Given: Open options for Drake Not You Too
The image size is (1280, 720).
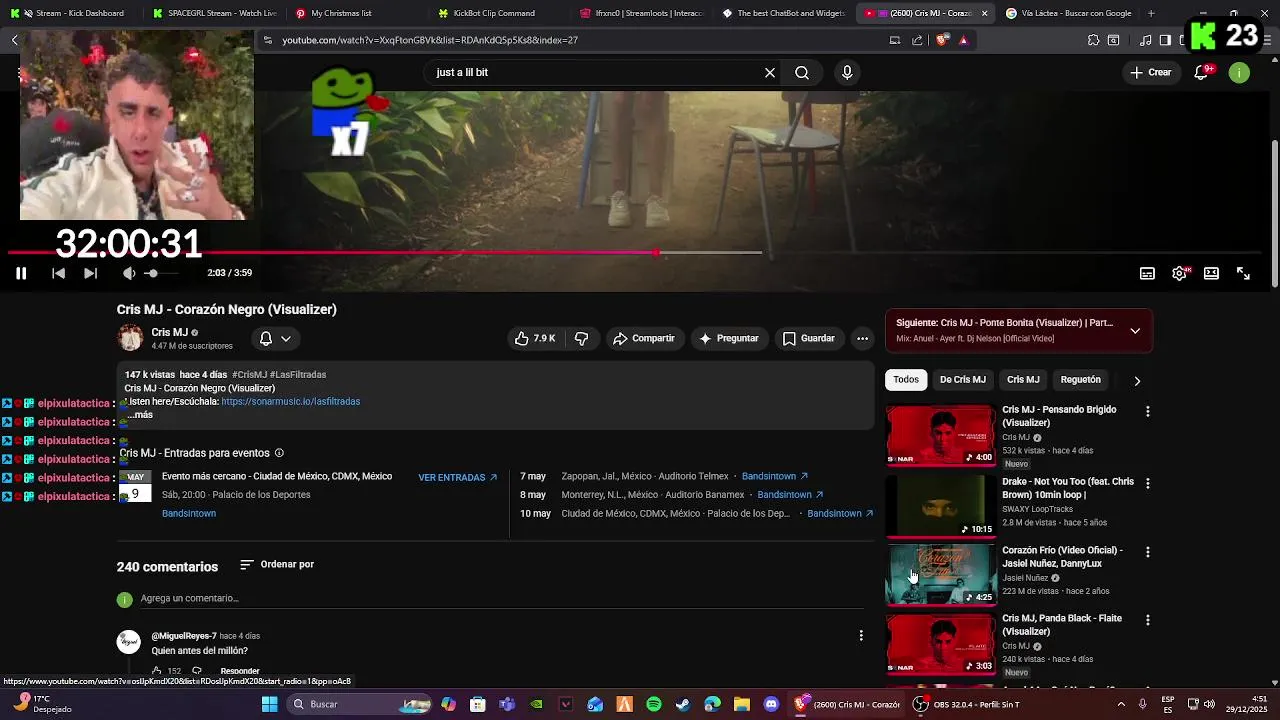Looking at the screenshot, I should pos(1147,484).
